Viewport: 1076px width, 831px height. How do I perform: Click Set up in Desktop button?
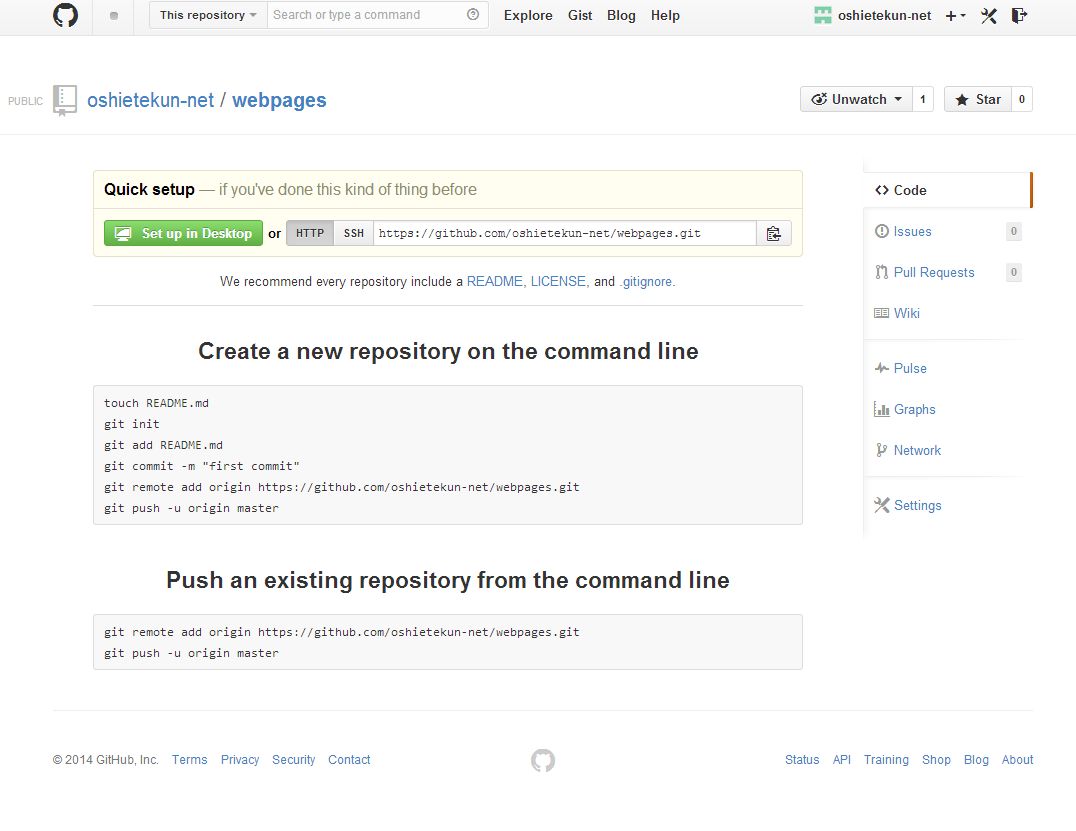point(183,233)
